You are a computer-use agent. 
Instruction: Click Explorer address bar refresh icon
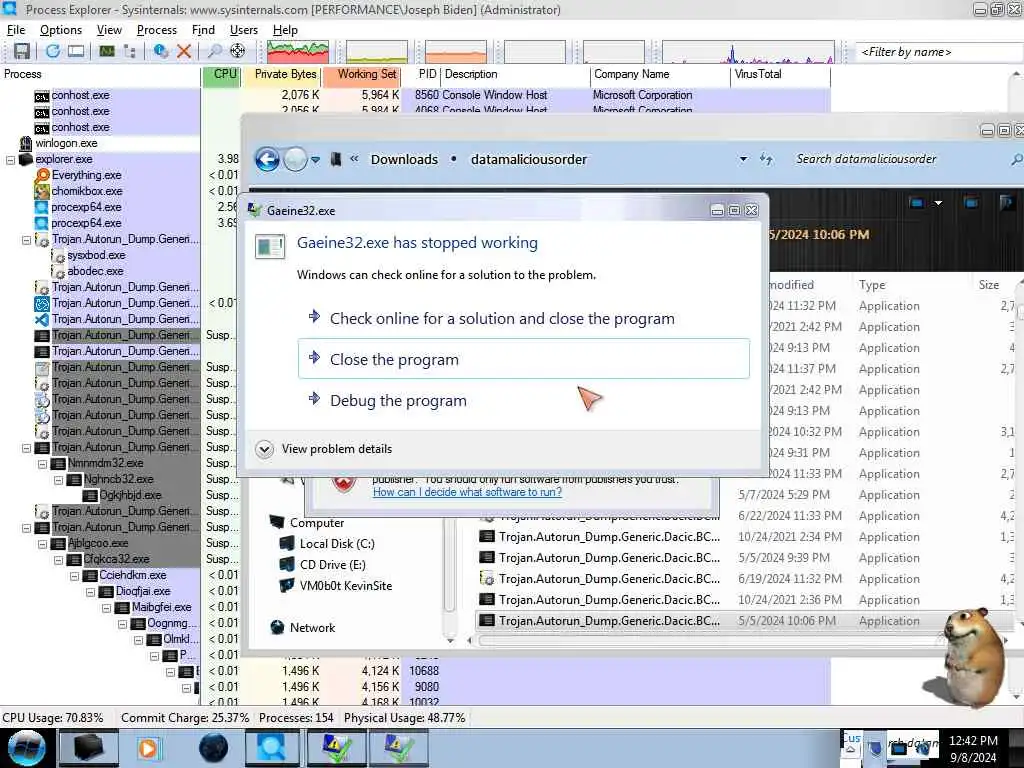point(767,160)
